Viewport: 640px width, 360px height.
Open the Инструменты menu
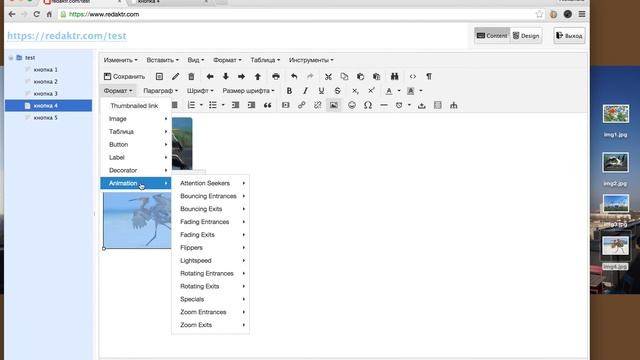tap(311, 60)
